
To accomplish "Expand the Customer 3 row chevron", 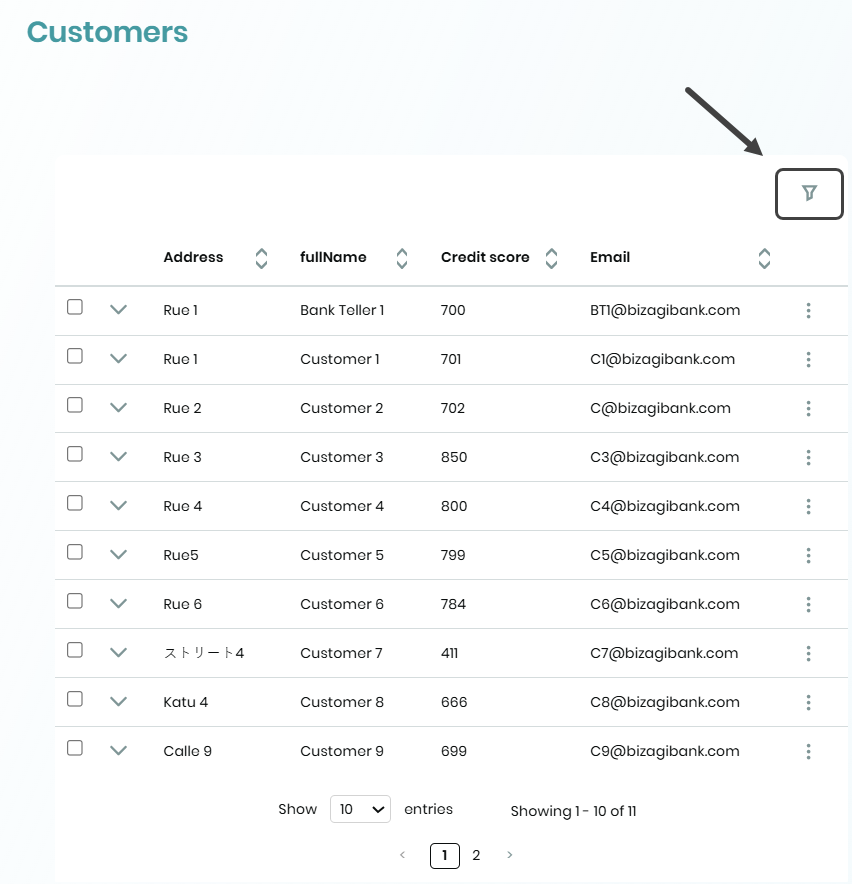I will click(118, 457).
